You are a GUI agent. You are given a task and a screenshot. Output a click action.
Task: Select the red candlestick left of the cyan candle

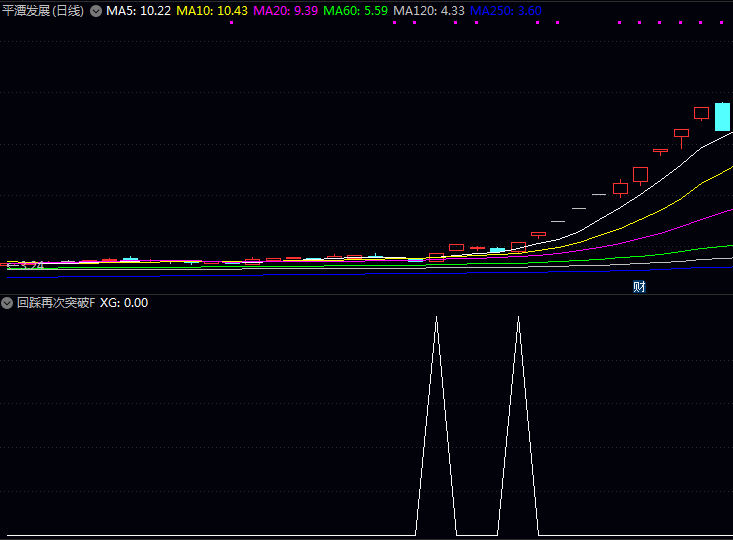(701, 113)
